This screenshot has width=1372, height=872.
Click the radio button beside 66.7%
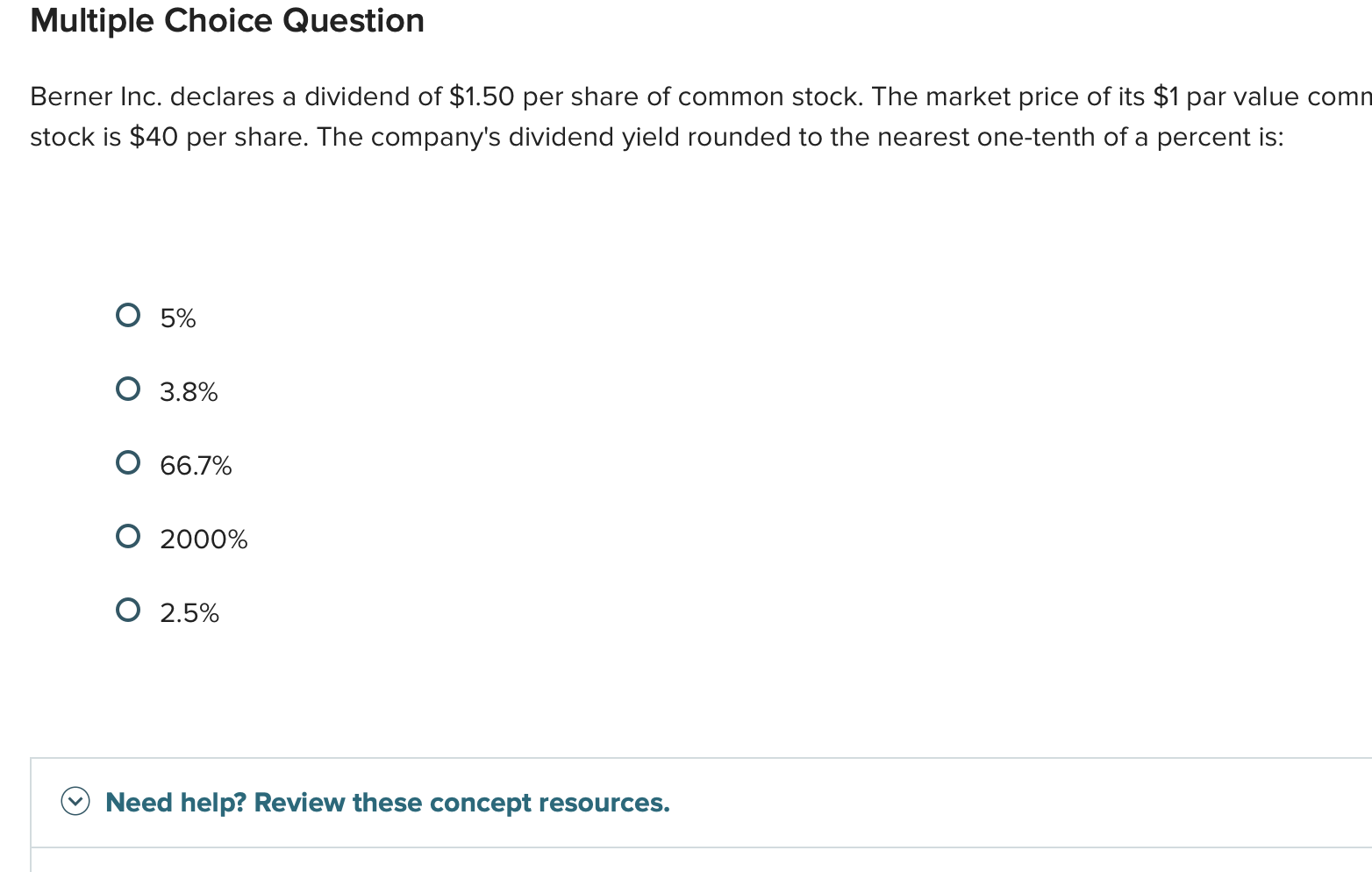(x=128, y=462)
